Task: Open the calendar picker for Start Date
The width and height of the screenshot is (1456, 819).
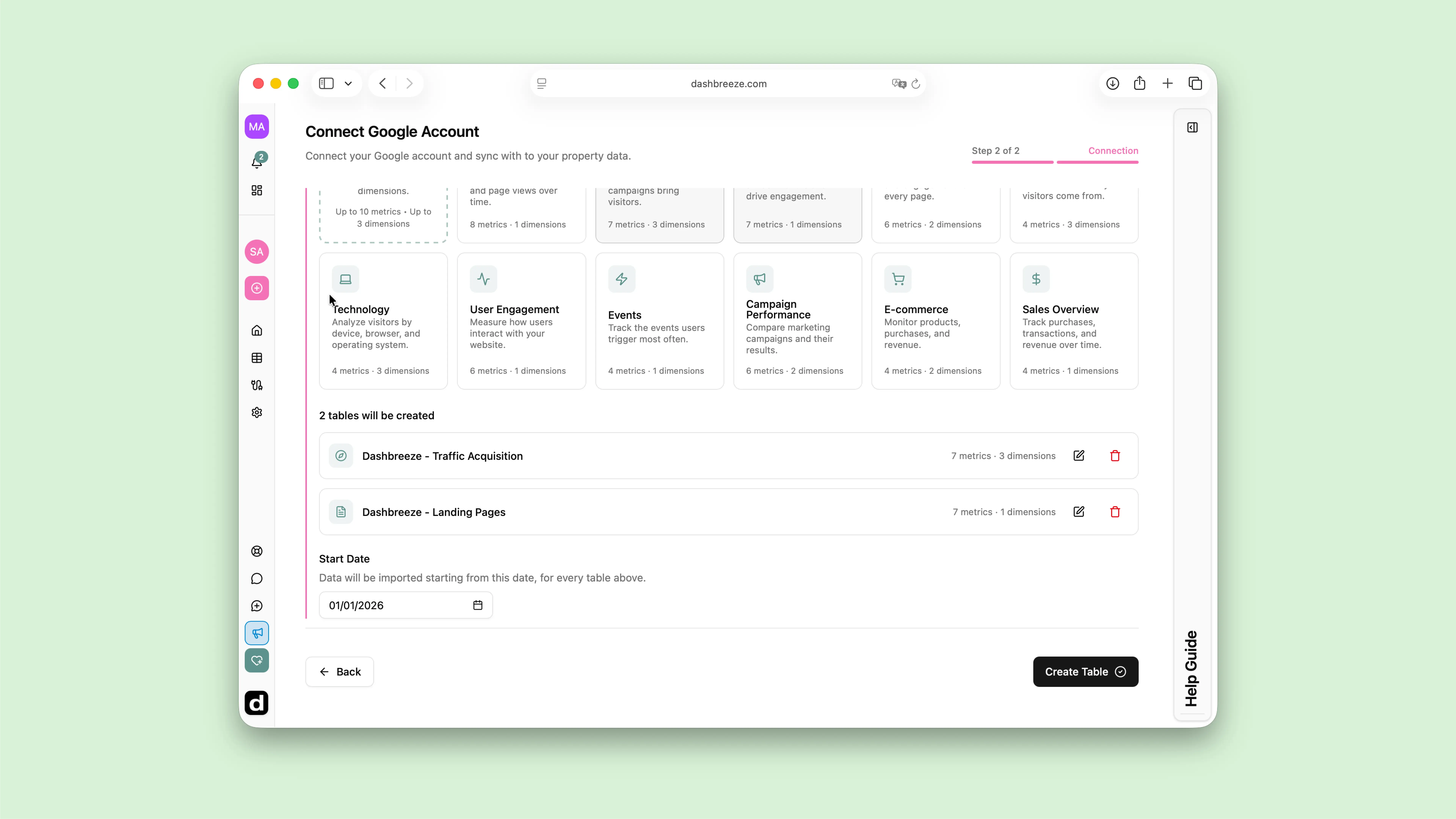Action: click(478, 605)
